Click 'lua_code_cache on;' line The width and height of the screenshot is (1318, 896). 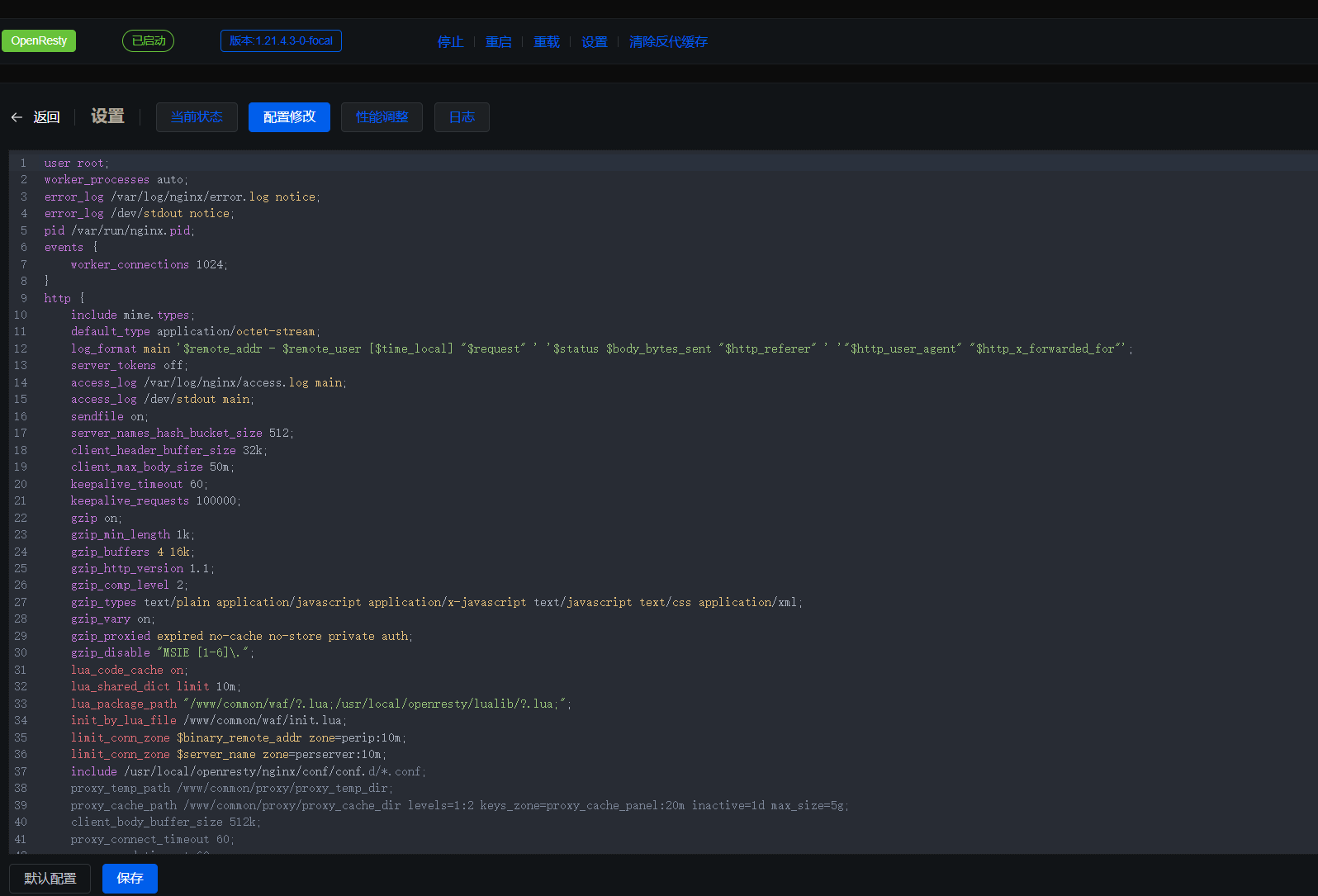(x=130, y=670)
